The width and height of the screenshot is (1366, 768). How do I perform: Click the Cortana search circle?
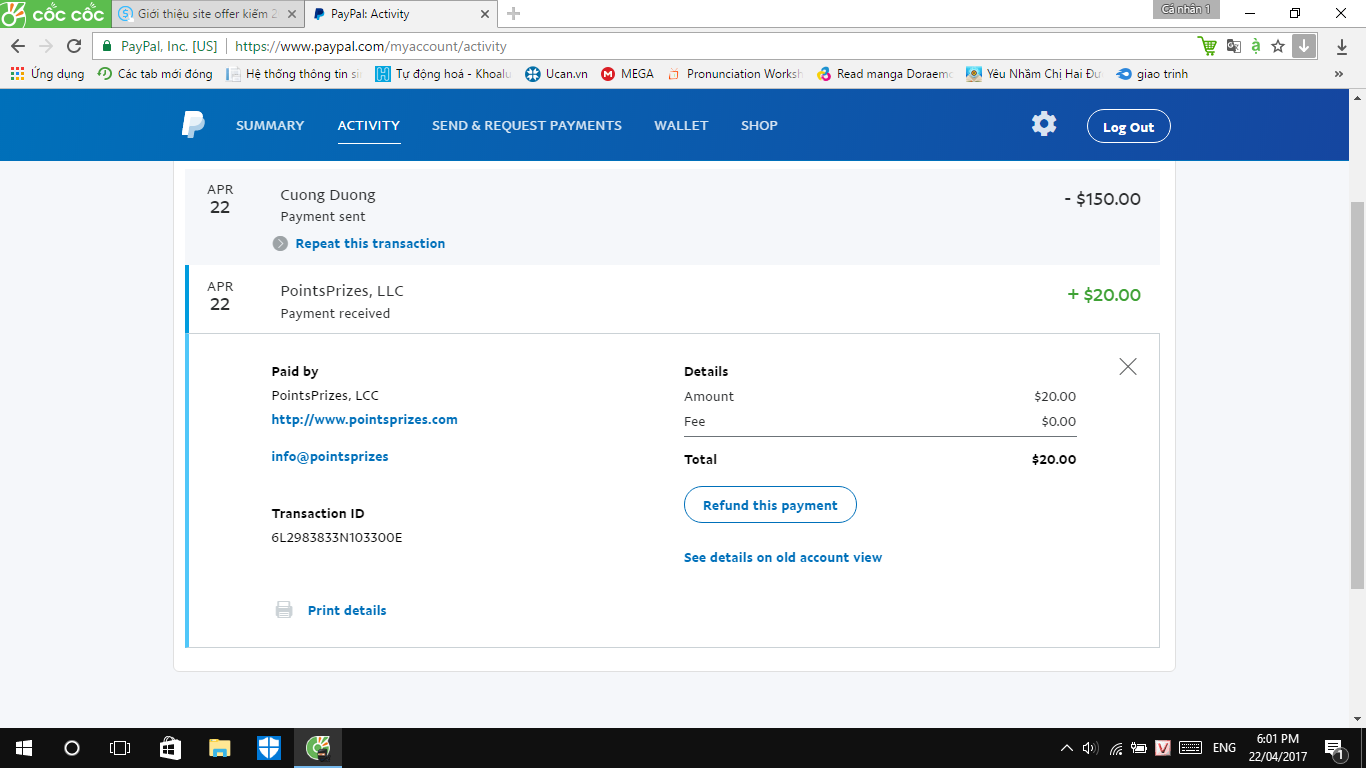coord(72,748)
